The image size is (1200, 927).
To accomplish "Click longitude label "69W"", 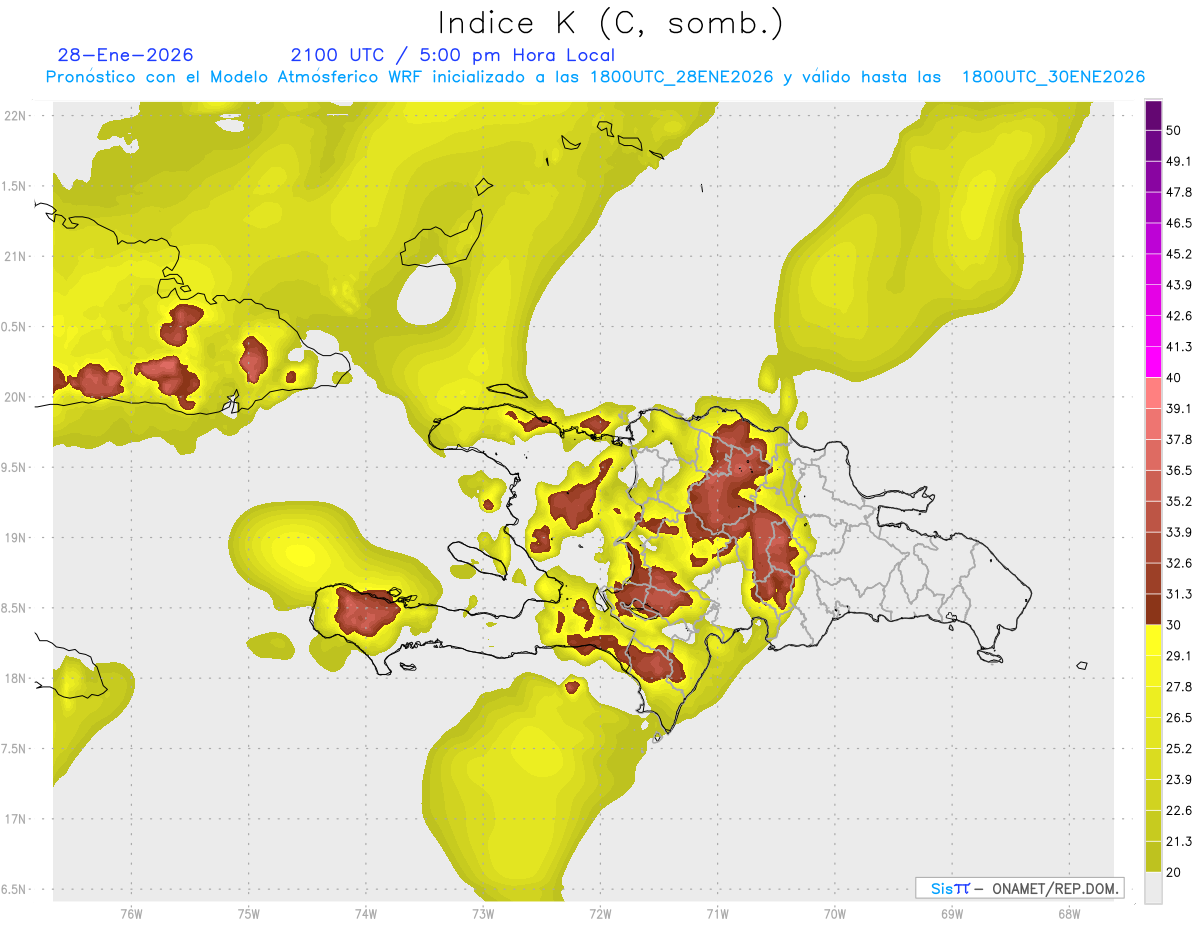I will pyautogui.click(x=952, y=914).
